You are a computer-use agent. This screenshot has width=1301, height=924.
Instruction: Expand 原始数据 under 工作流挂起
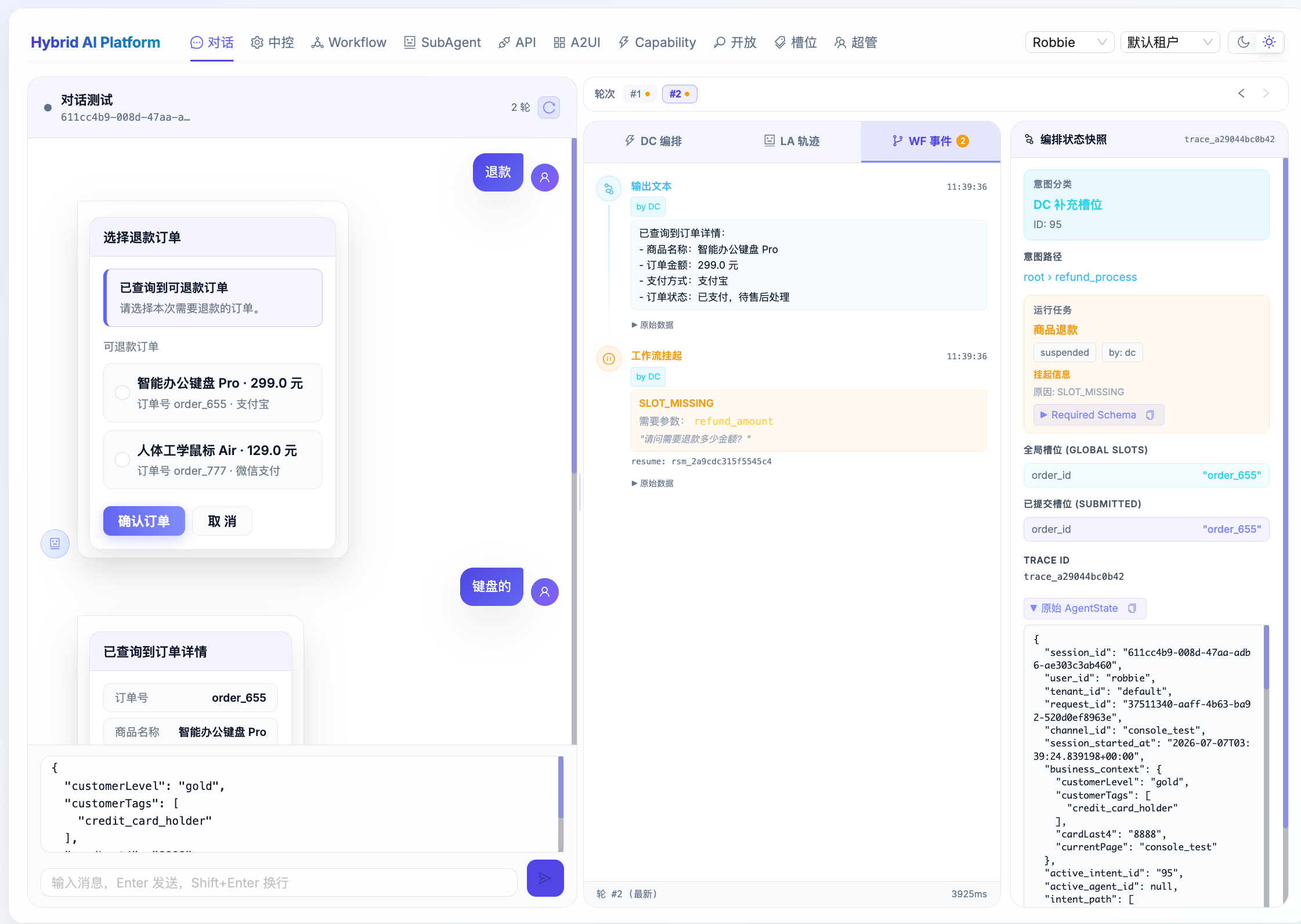tap(653, 483)
